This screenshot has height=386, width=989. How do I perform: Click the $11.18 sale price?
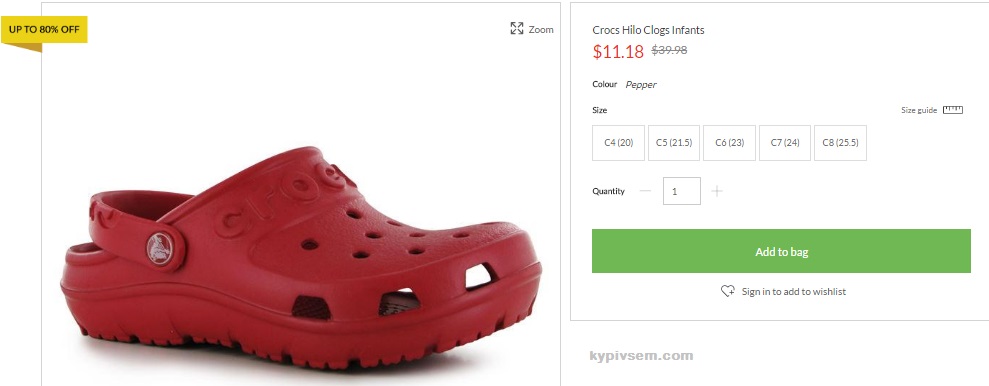coord(618,52)
